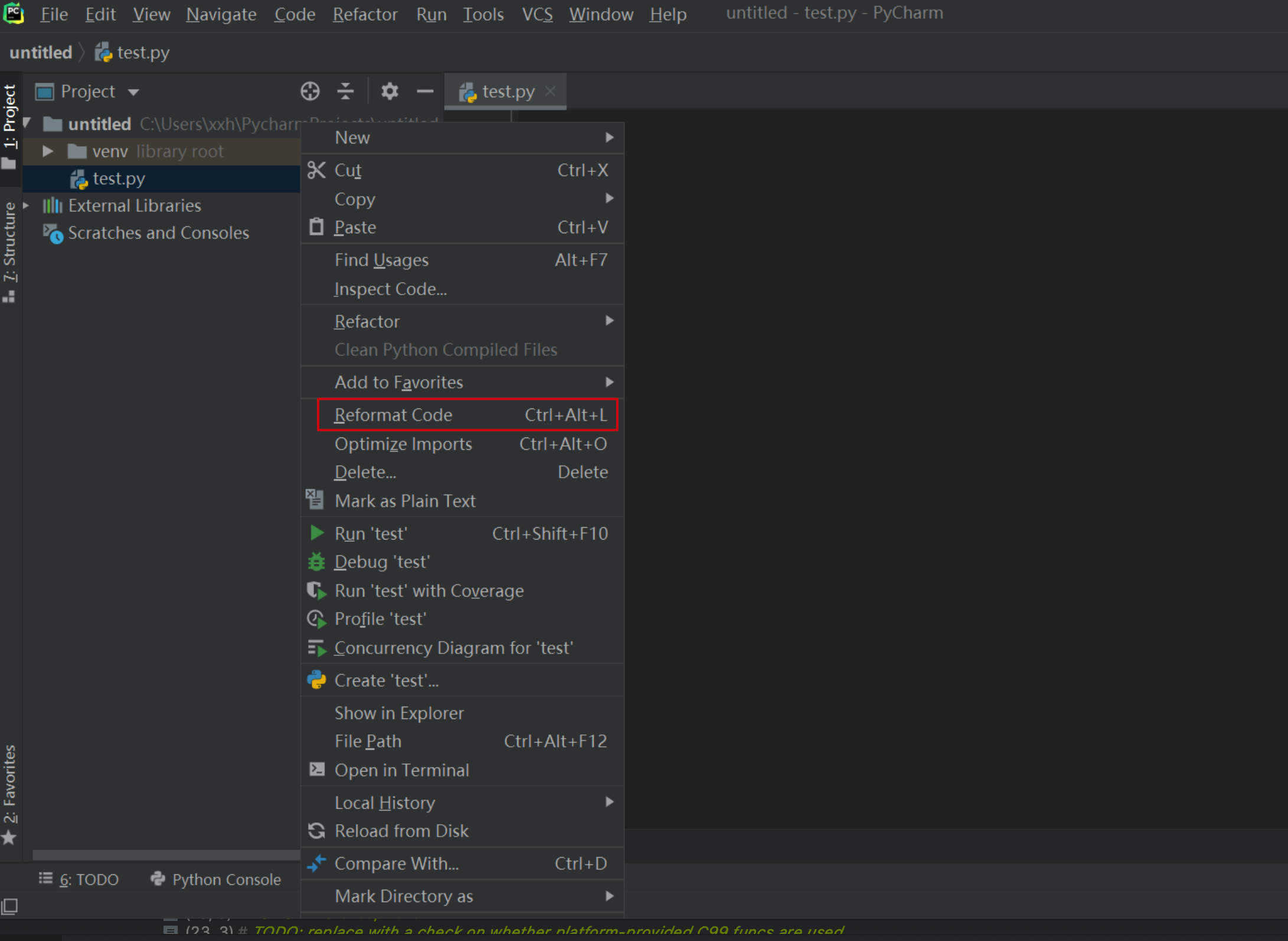Open the Python Console tool window
The image size is (1288, 941).
click(x=215, y=879)
